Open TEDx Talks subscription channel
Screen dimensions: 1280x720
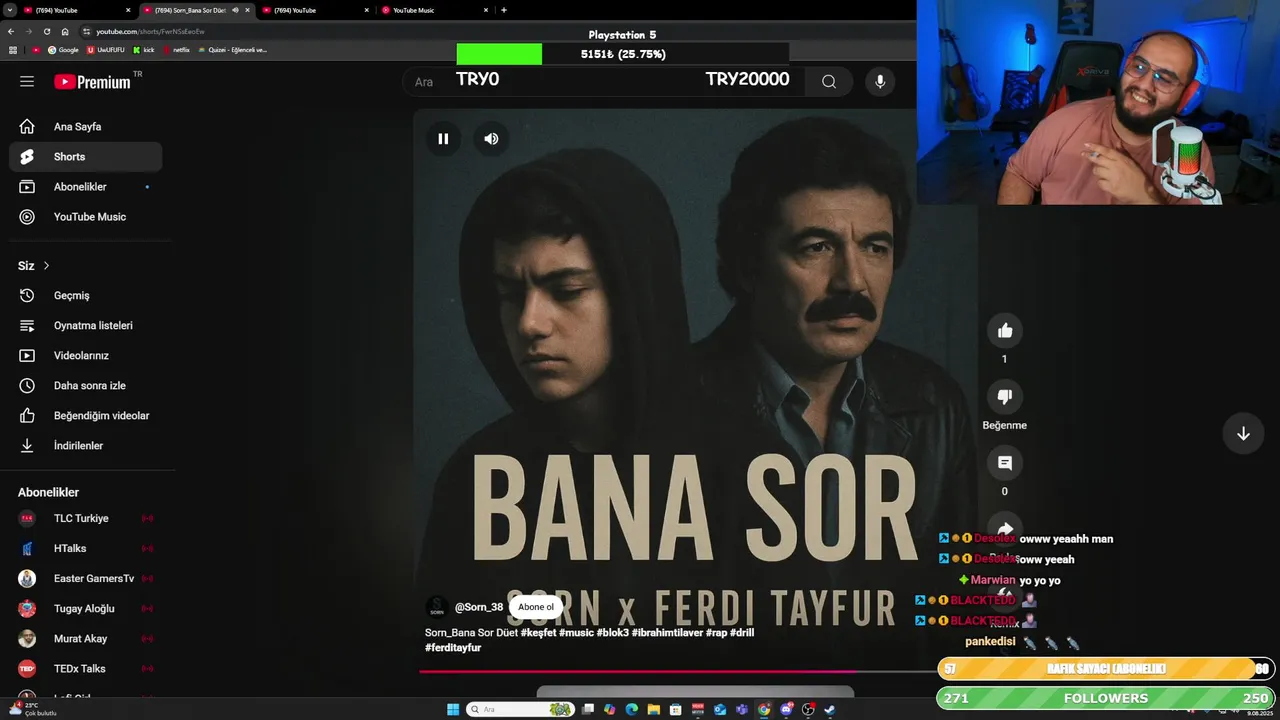(86, 669)
